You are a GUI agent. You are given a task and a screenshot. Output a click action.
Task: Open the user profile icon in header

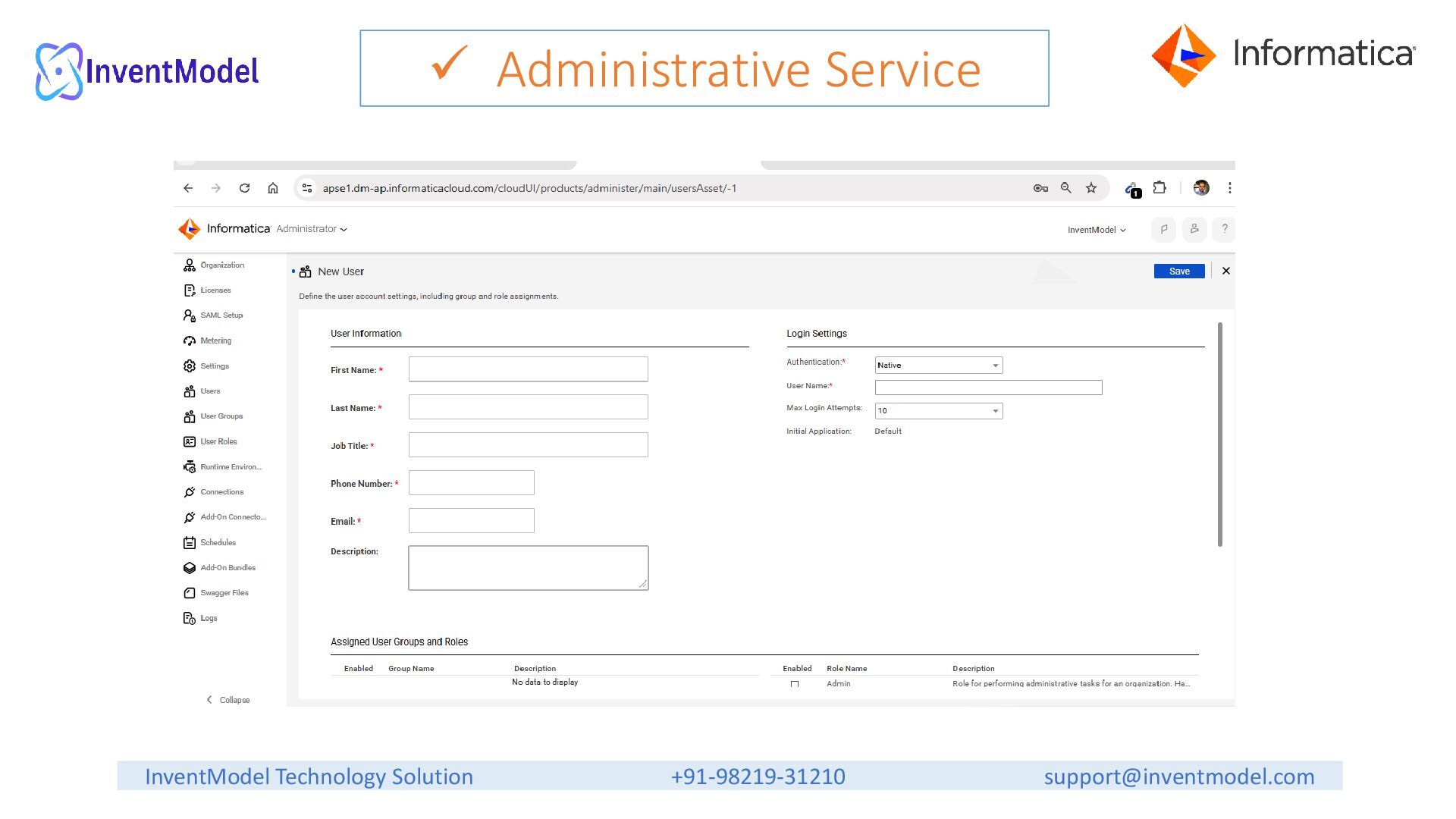coord(1194,229)
